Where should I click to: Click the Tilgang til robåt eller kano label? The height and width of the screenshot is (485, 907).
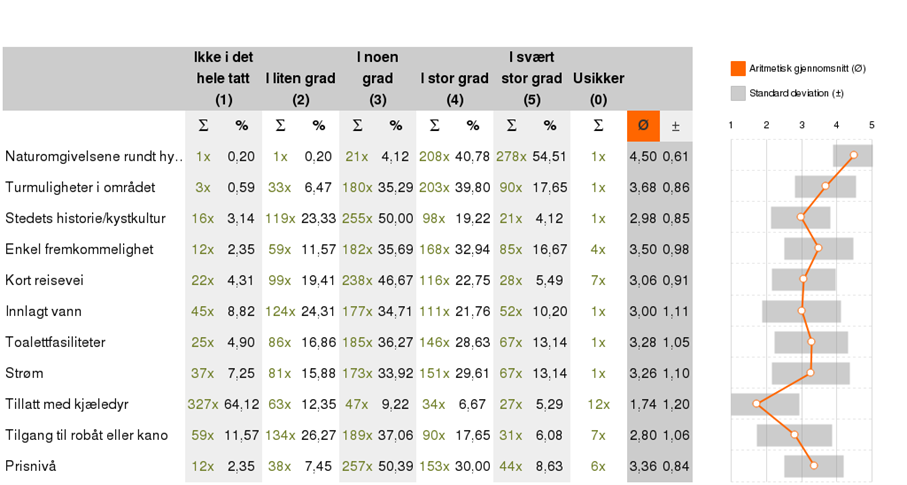[x=87, y=435]
